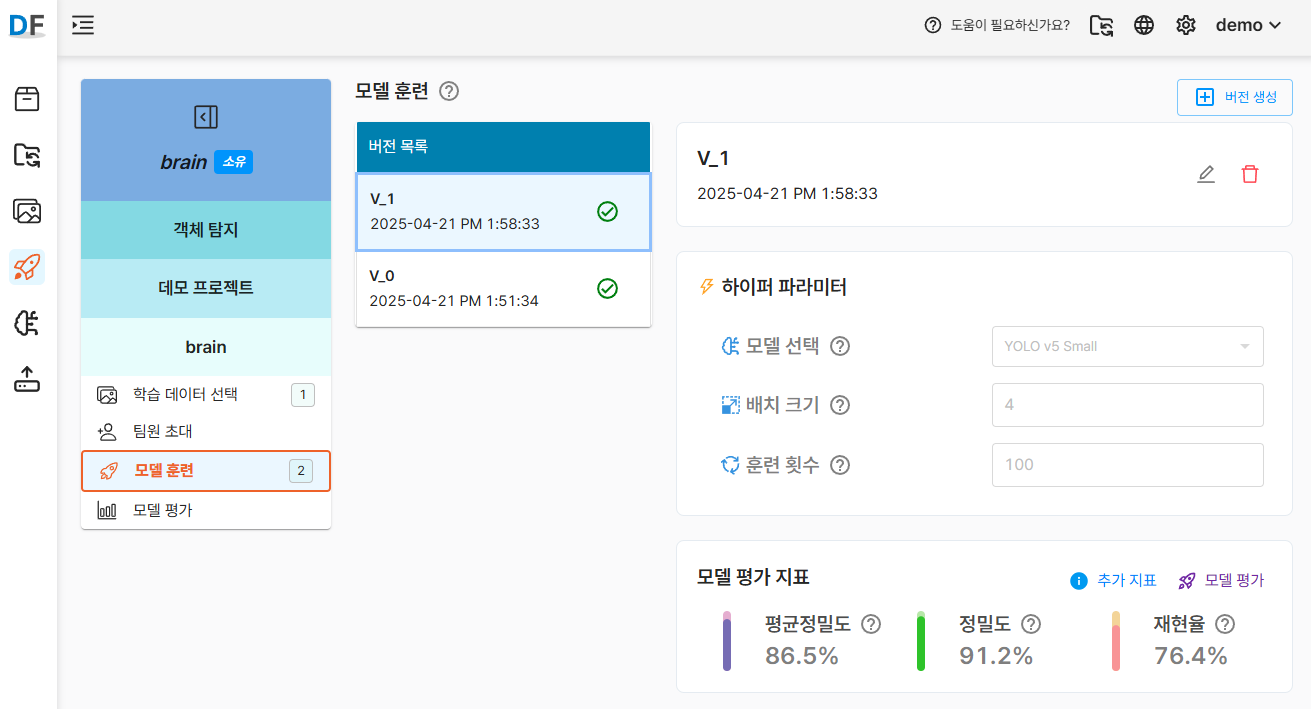Select 모델 평가 menu item

(x=205, y=510)
